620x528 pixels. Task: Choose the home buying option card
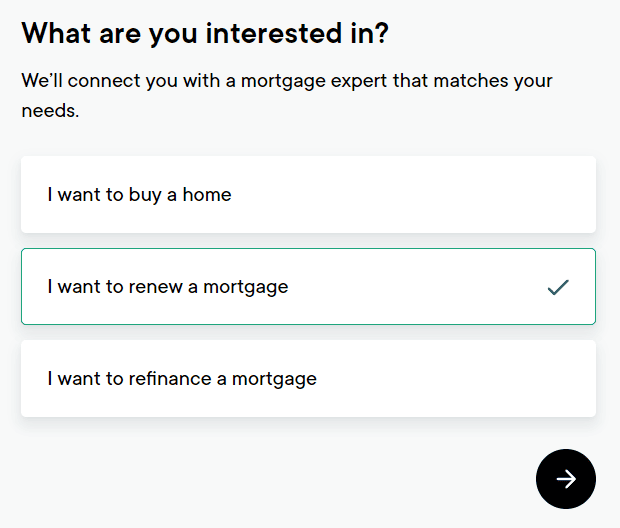tap(308, 195)
